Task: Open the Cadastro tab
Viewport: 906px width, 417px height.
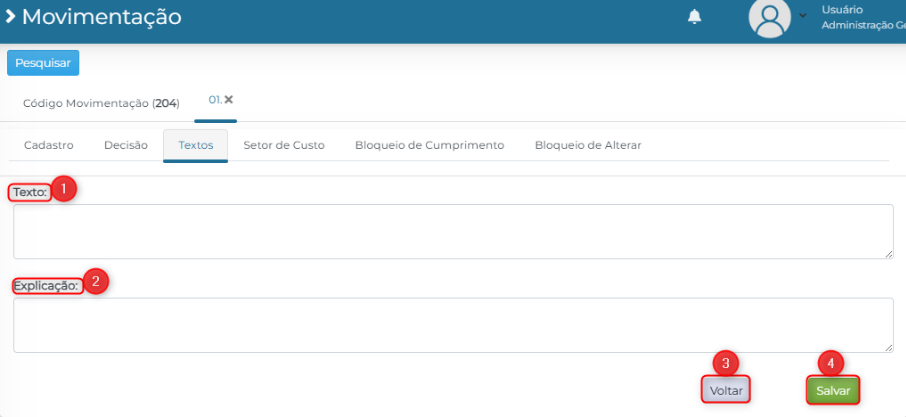Action: [49, 146]
